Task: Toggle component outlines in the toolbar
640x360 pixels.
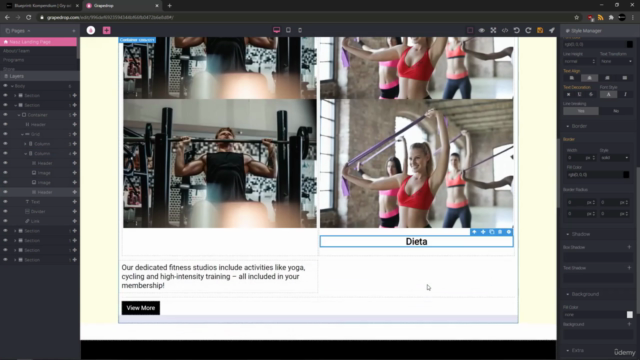Action: click(470, 30)
